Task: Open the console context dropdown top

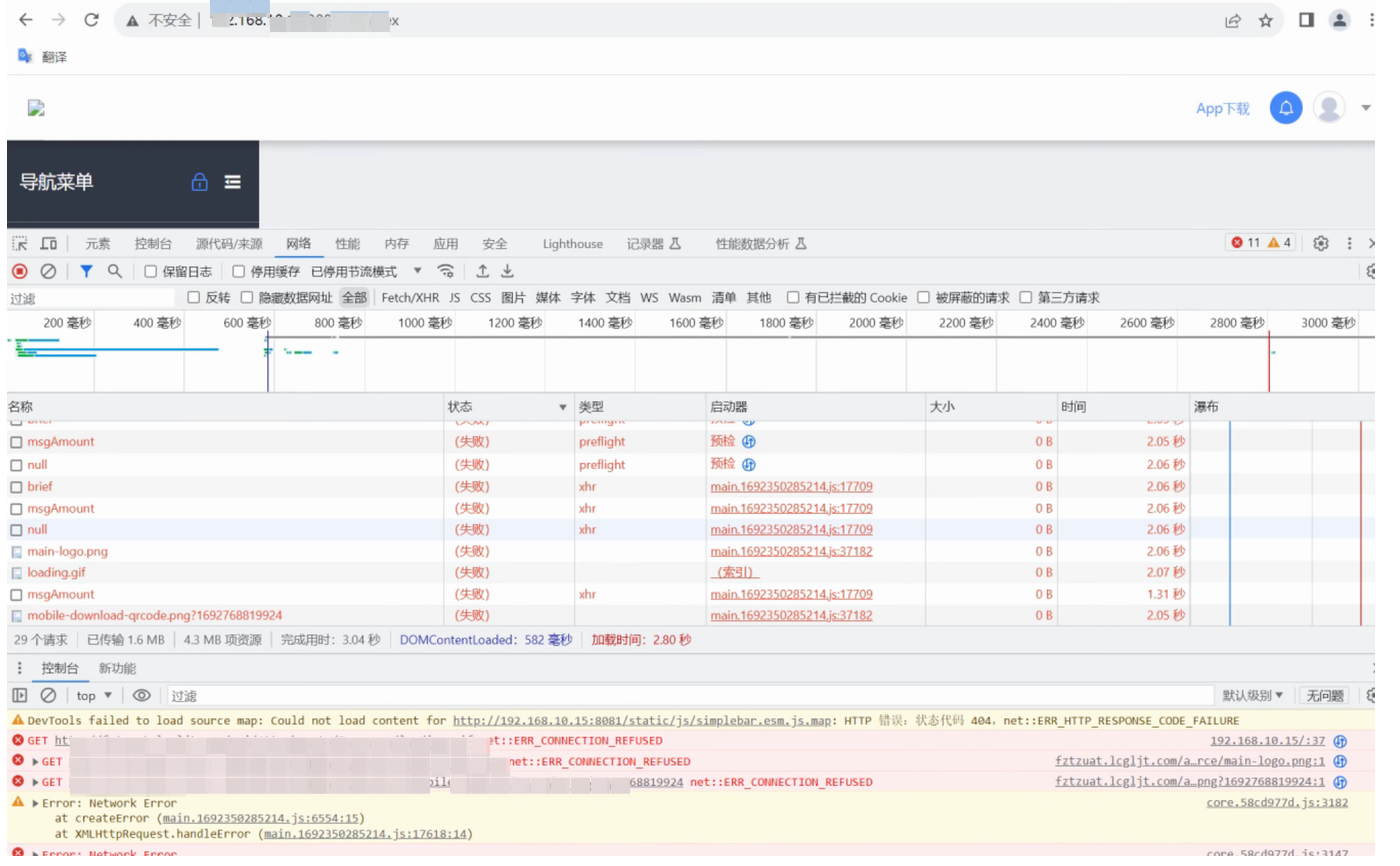Action: point(94,695)
